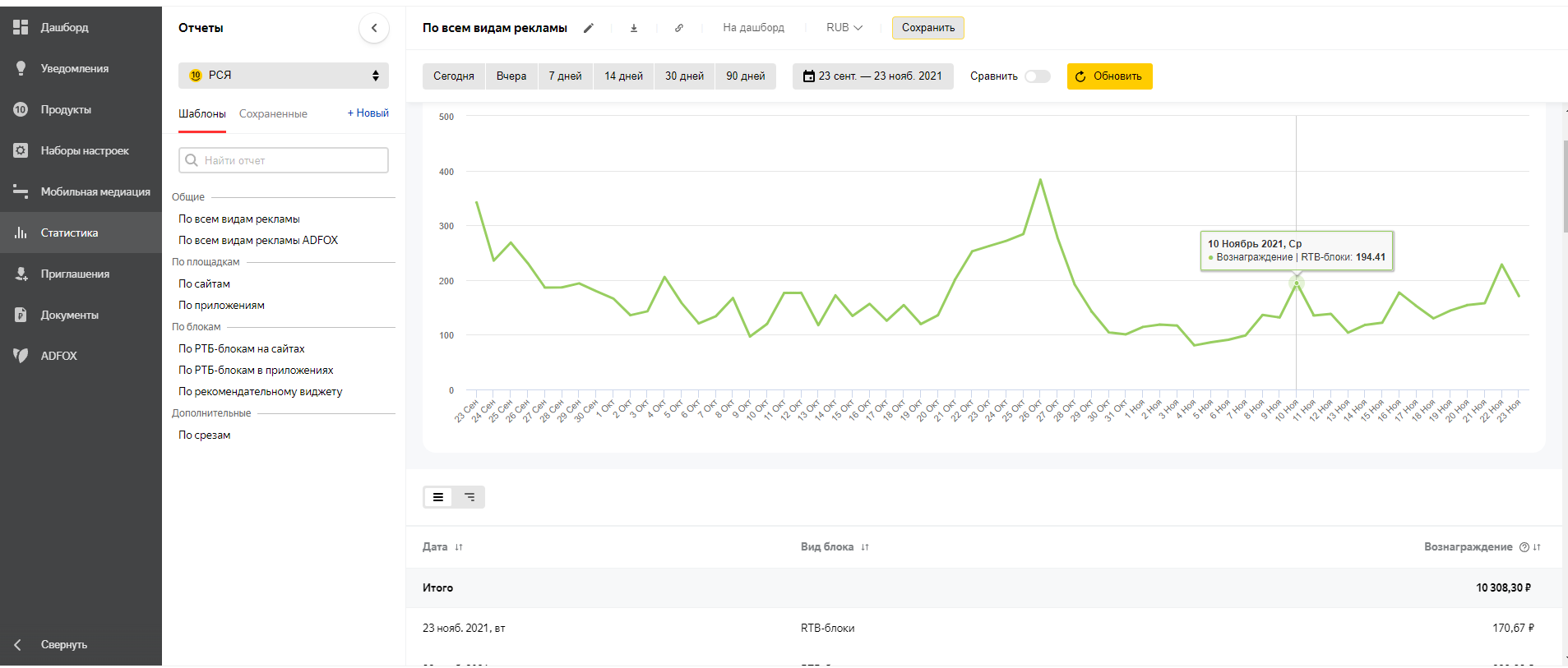
Task: Open the Мобильная медиация icon
Action: 21,191
